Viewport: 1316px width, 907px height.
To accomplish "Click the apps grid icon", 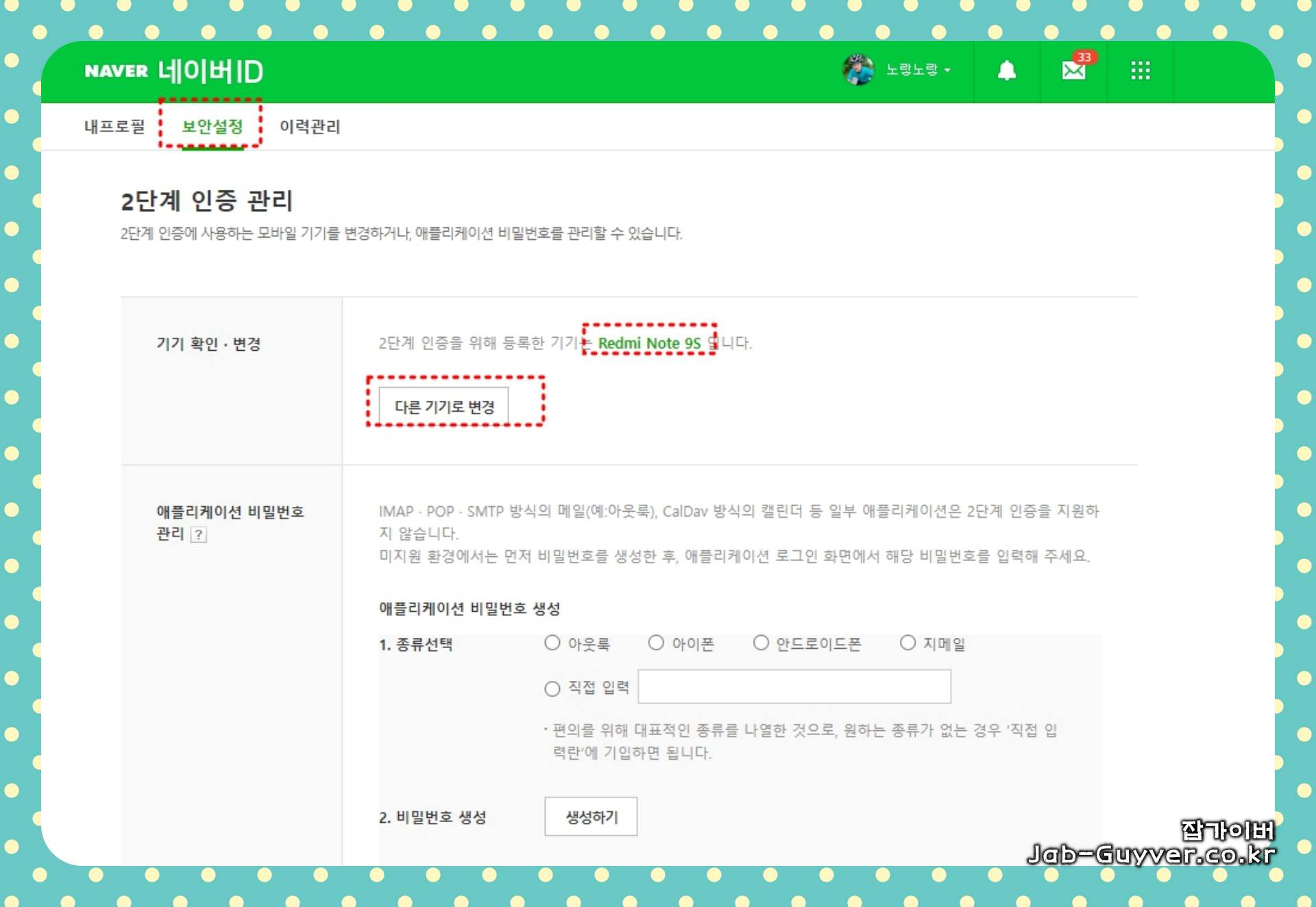I will coord(1140,71).
